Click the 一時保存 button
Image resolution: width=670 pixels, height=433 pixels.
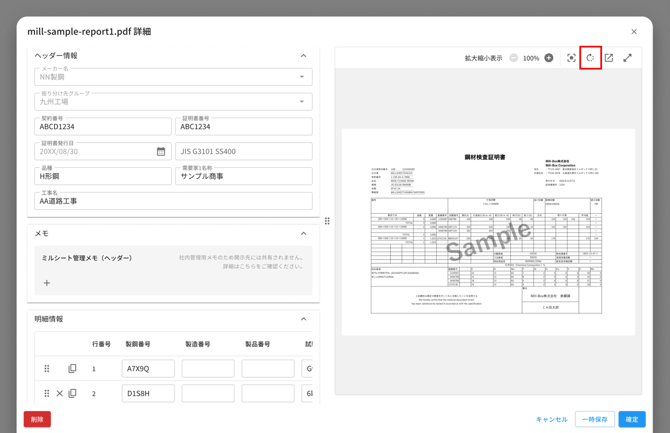click(595, 419)
